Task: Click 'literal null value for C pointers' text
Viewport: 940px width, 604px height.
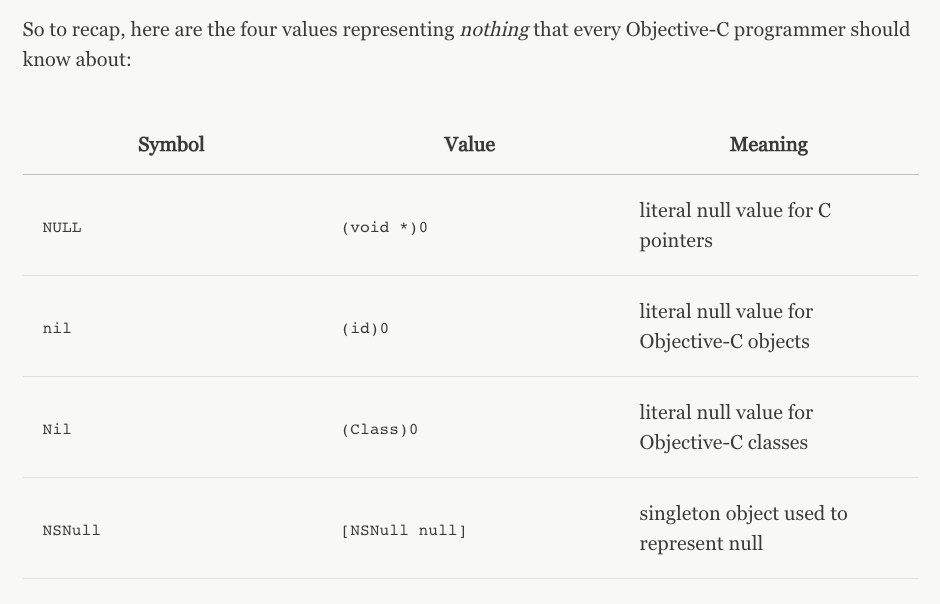Action: click(x=735, y=225)
